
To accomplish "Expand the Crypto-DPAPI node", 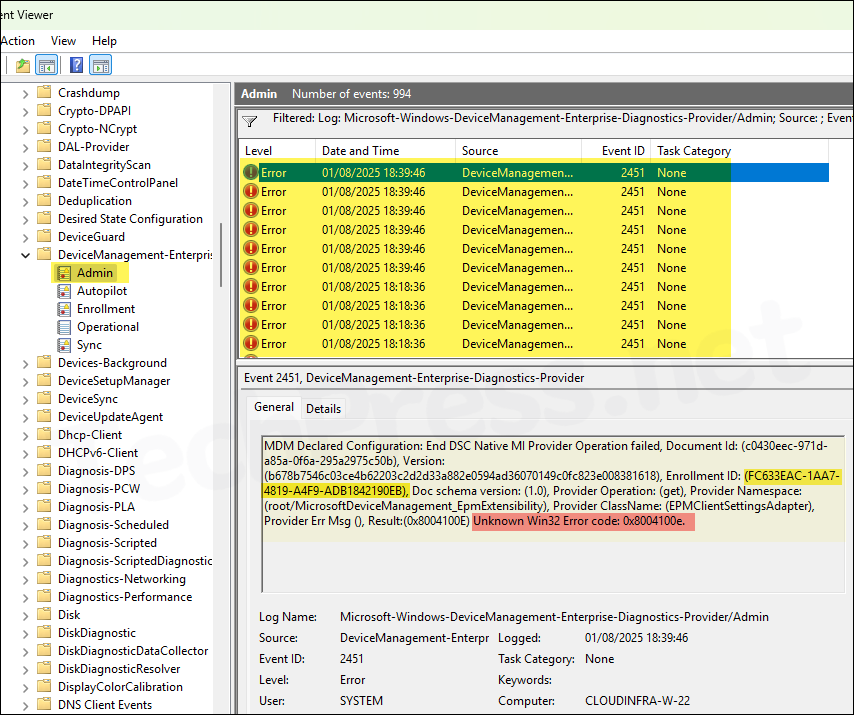I will point(25,112).
